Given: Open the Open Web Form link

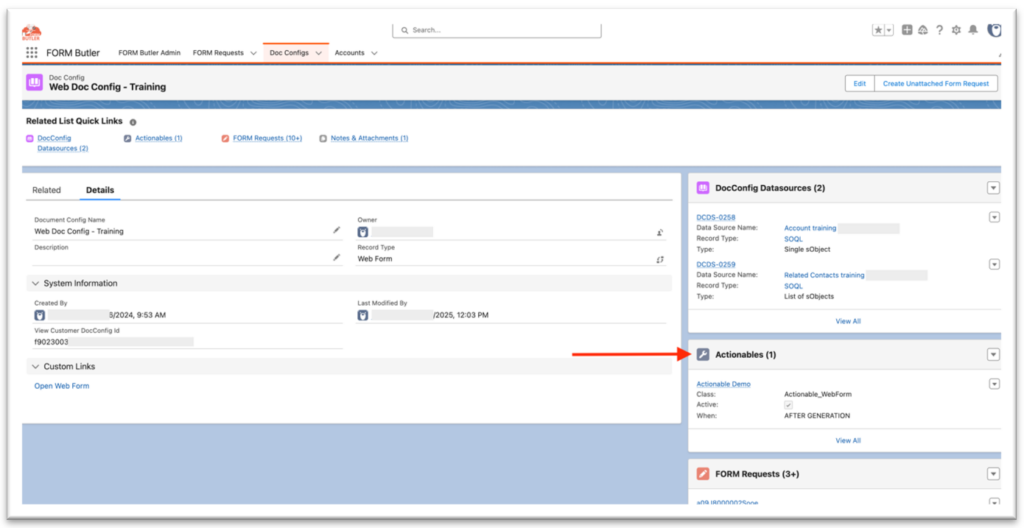Looking at the screenshot, I should 62,386.
